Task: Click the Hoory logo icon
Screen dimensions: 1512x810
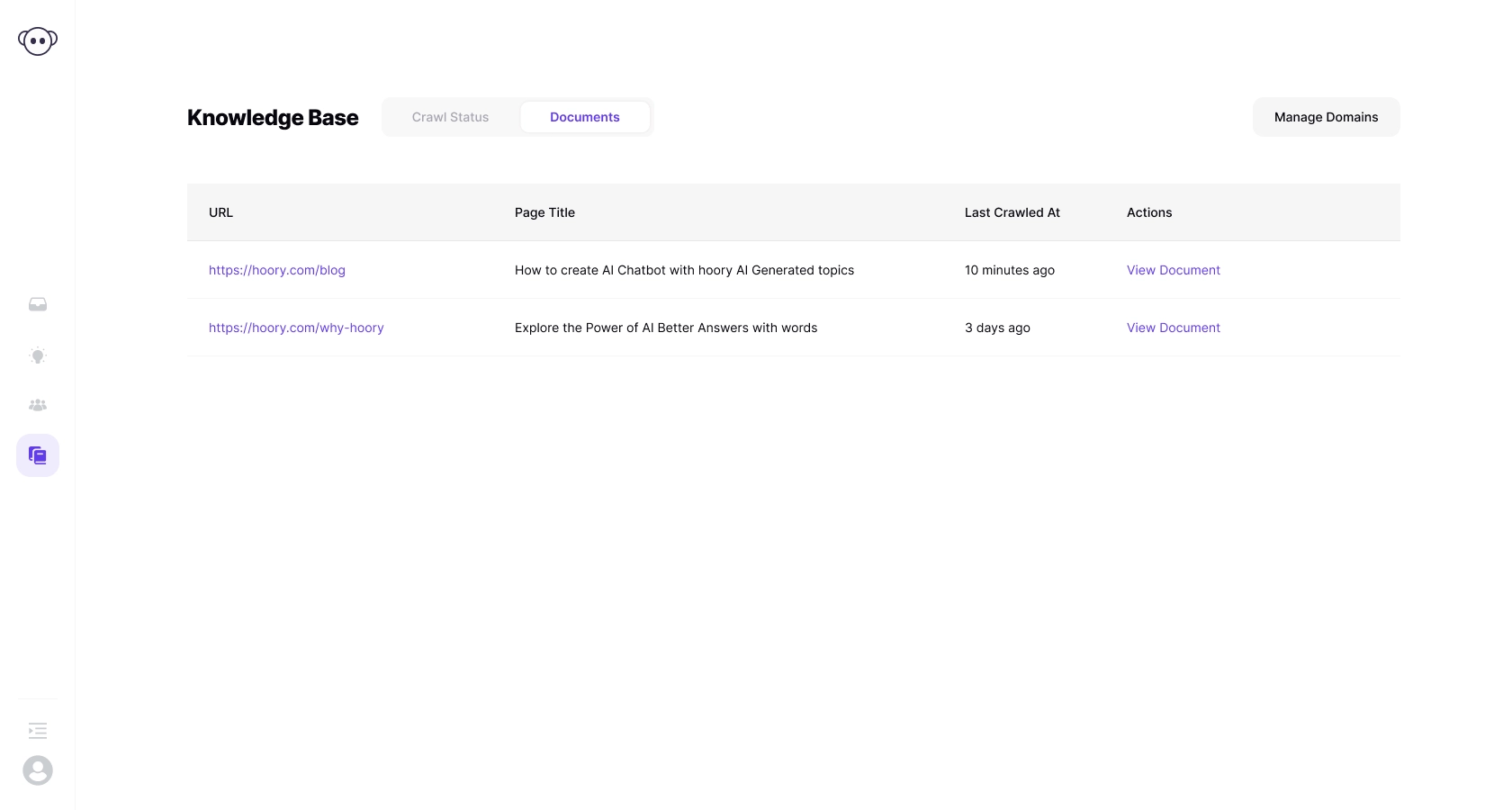Action: click(x=38, y=40)
